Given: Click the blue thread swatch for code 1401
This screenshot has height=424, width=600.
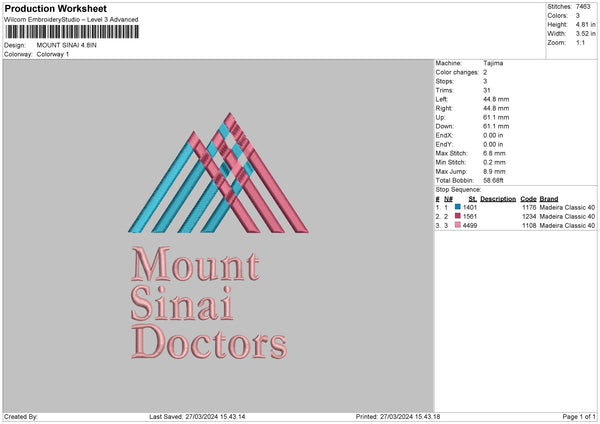Looking at the screenshot, I should pos(458,207).
